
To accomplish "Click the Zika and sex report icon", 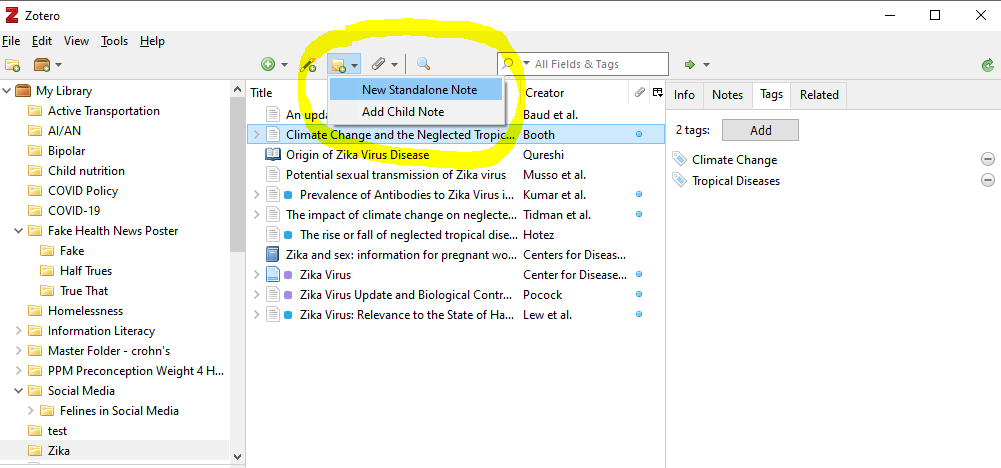I will [273, 255].
